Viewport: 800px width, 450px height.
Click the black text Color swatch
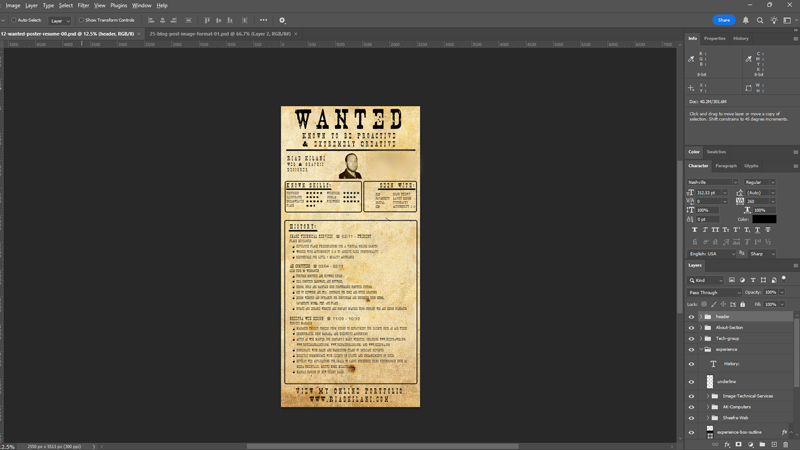pos(764,219)
